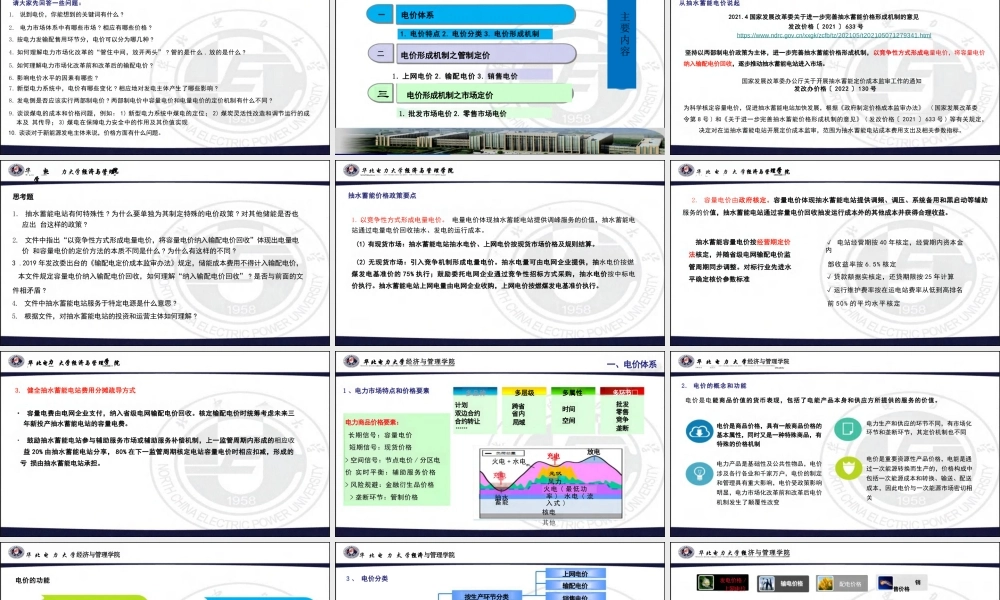Click the 售价格 picture icon
1000x600 pixels.
pyautogui.click(x=884, y=582)
